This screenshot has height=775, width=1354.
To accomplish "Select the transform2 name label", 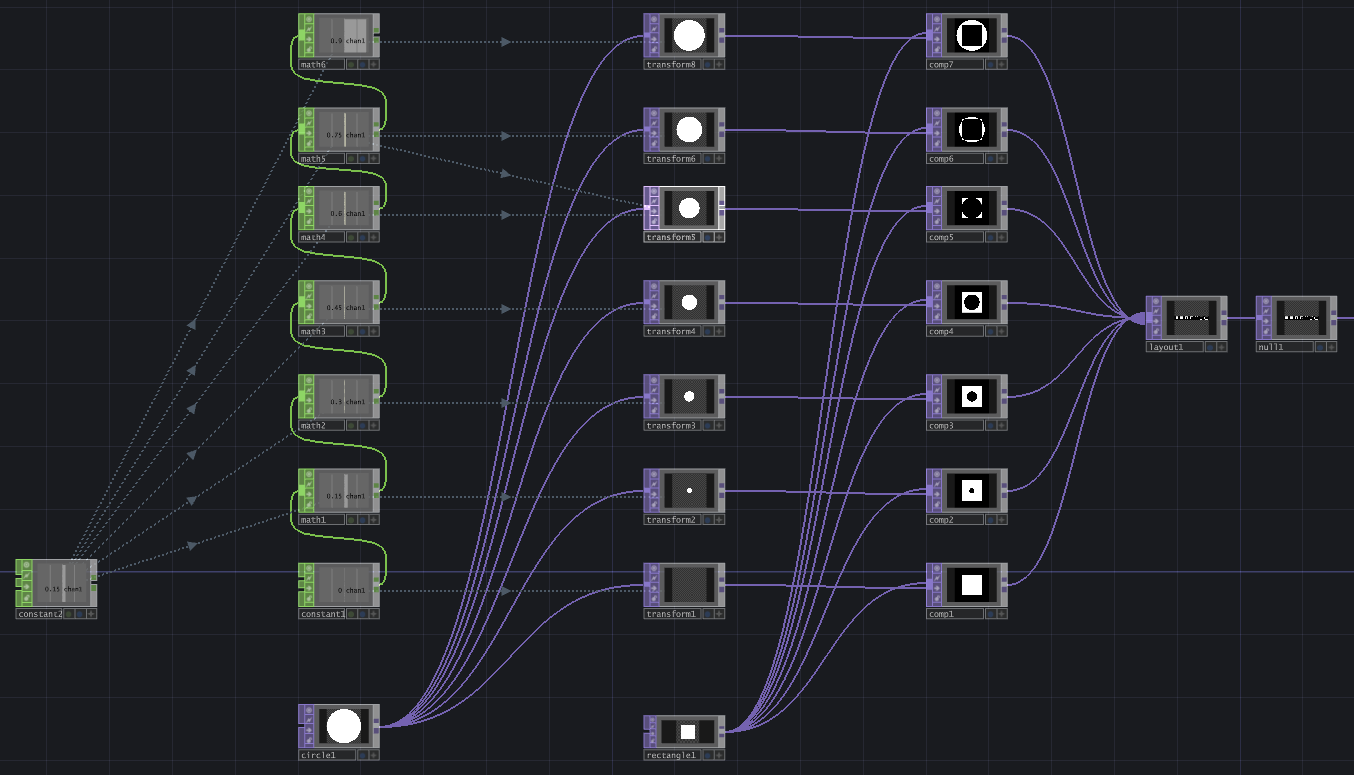I will (672, 519).
